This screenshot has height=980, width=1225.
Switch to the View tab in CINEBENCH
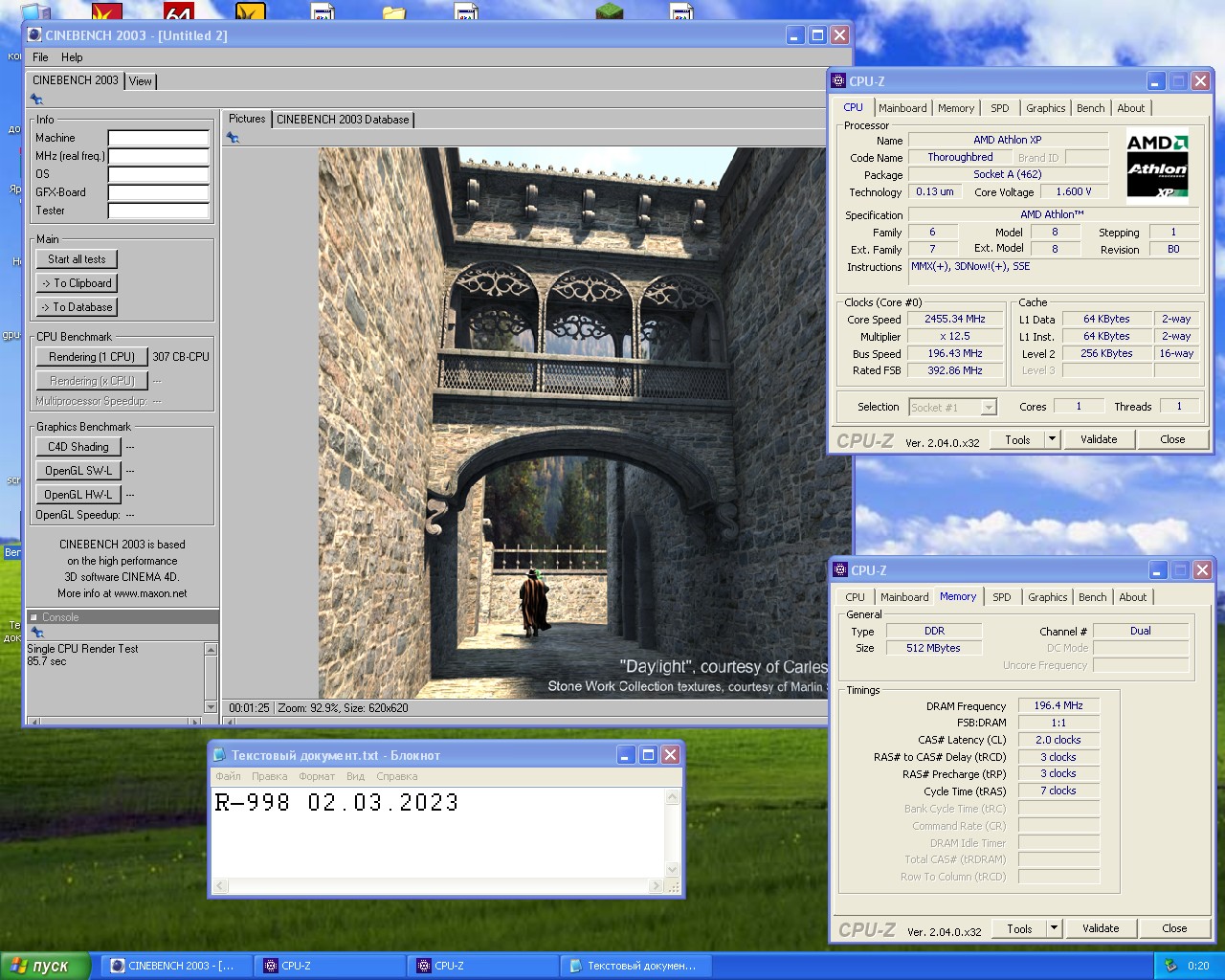point(141,81)
